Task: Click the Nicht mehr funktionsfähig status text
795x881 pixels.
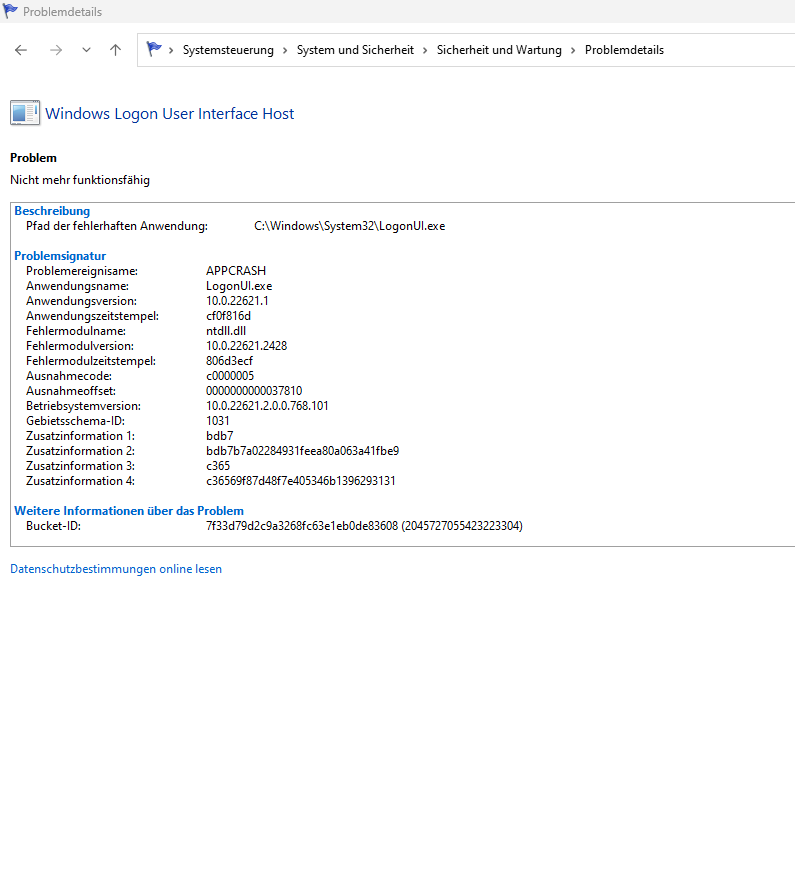Action: pyautogui.click(x=80, y=180)
